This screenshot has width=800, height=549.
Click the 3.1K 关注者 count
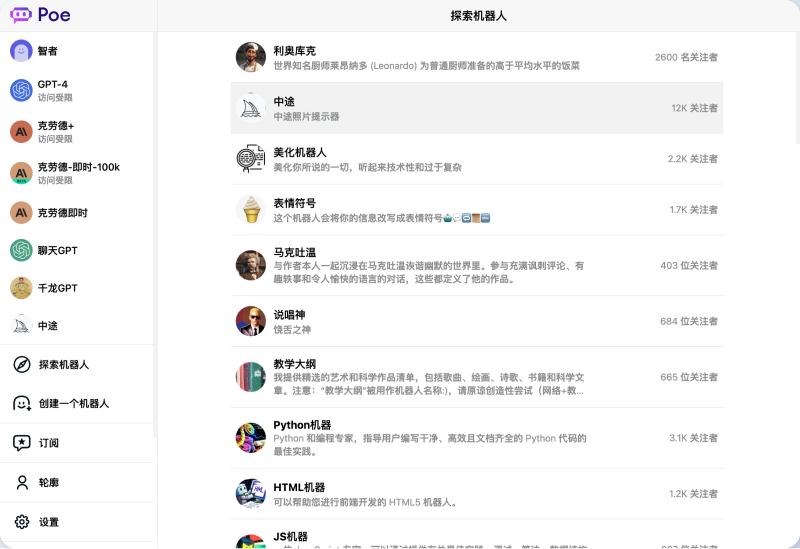(693, 438)
